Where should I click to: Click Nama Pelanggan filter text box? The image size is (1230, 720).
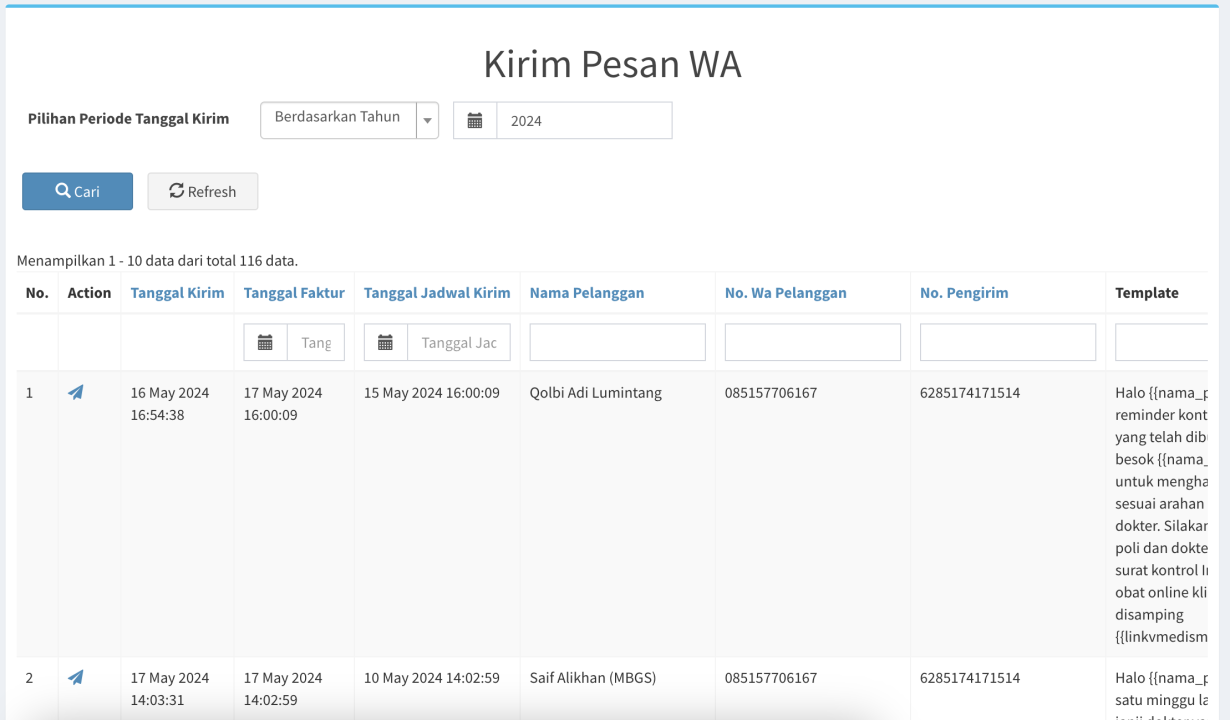(617, 343)
